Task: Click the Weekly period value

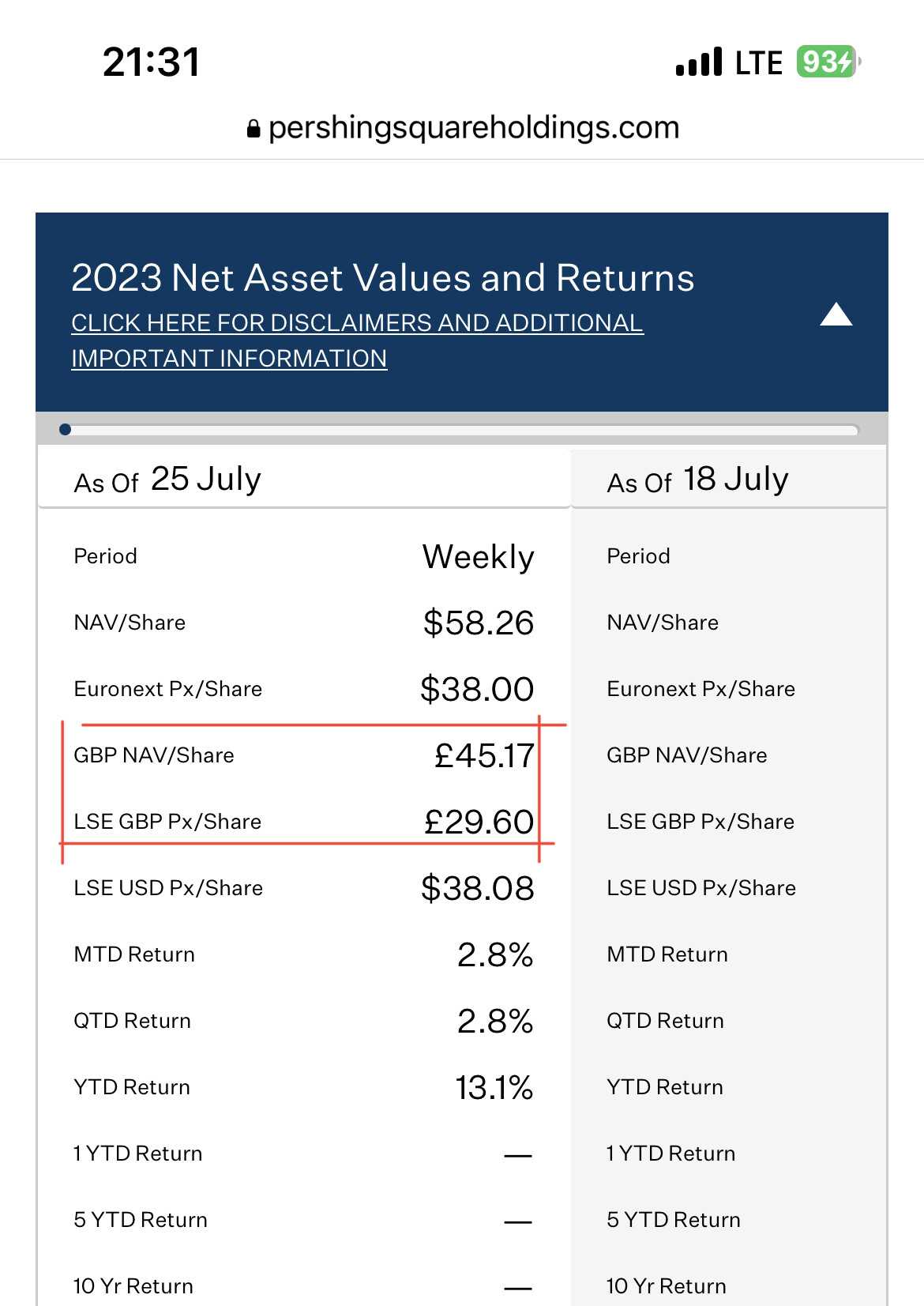Action: (x=479, y=556)
